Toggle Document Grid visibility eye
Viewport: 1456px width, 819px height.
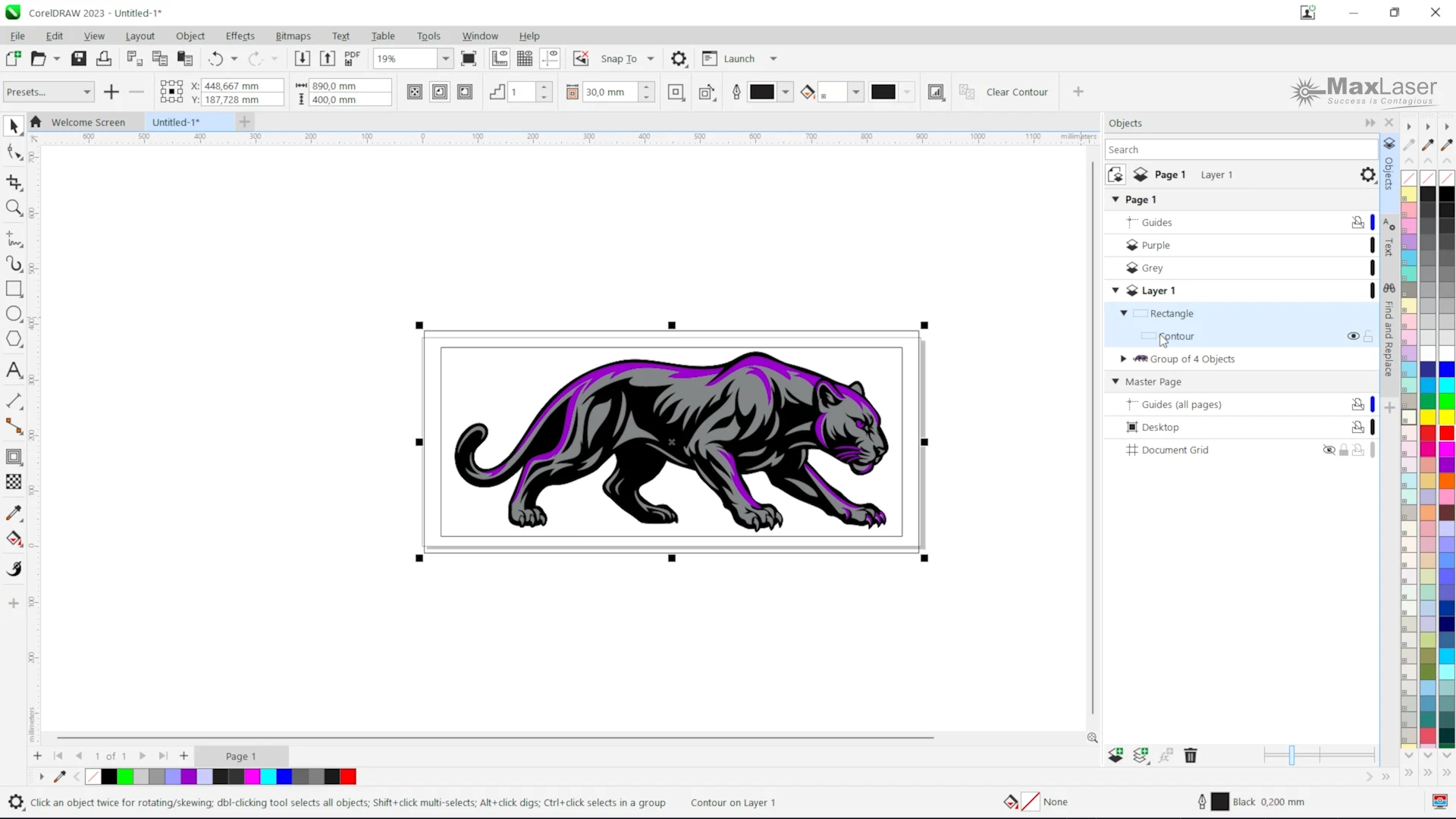pyautogui.click(x=1329, y=450)
